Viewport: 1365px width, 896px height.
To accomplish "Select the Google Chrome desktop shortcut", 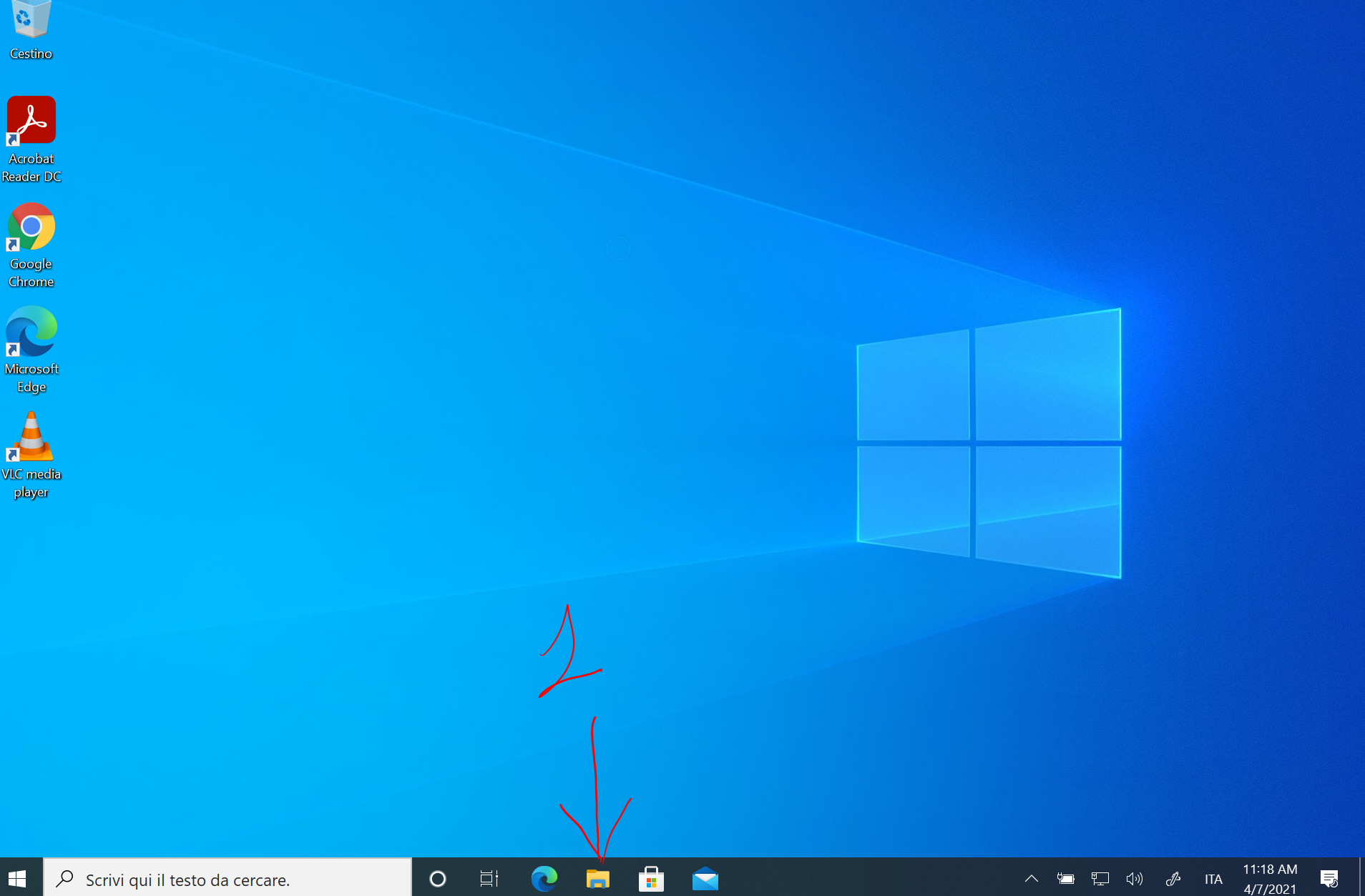I will [31, 243].
